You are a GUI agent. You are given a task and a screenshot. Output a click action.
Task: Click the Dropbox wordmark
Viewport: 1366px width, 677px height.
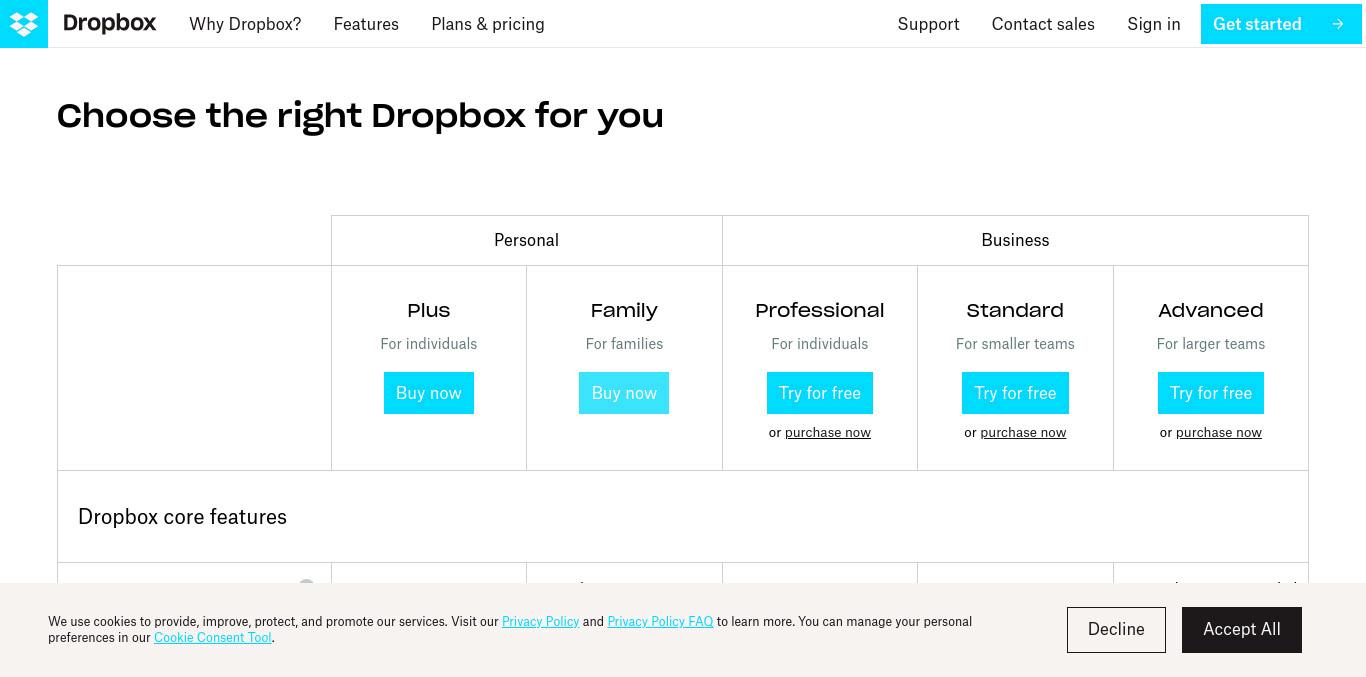coord(110,24)
